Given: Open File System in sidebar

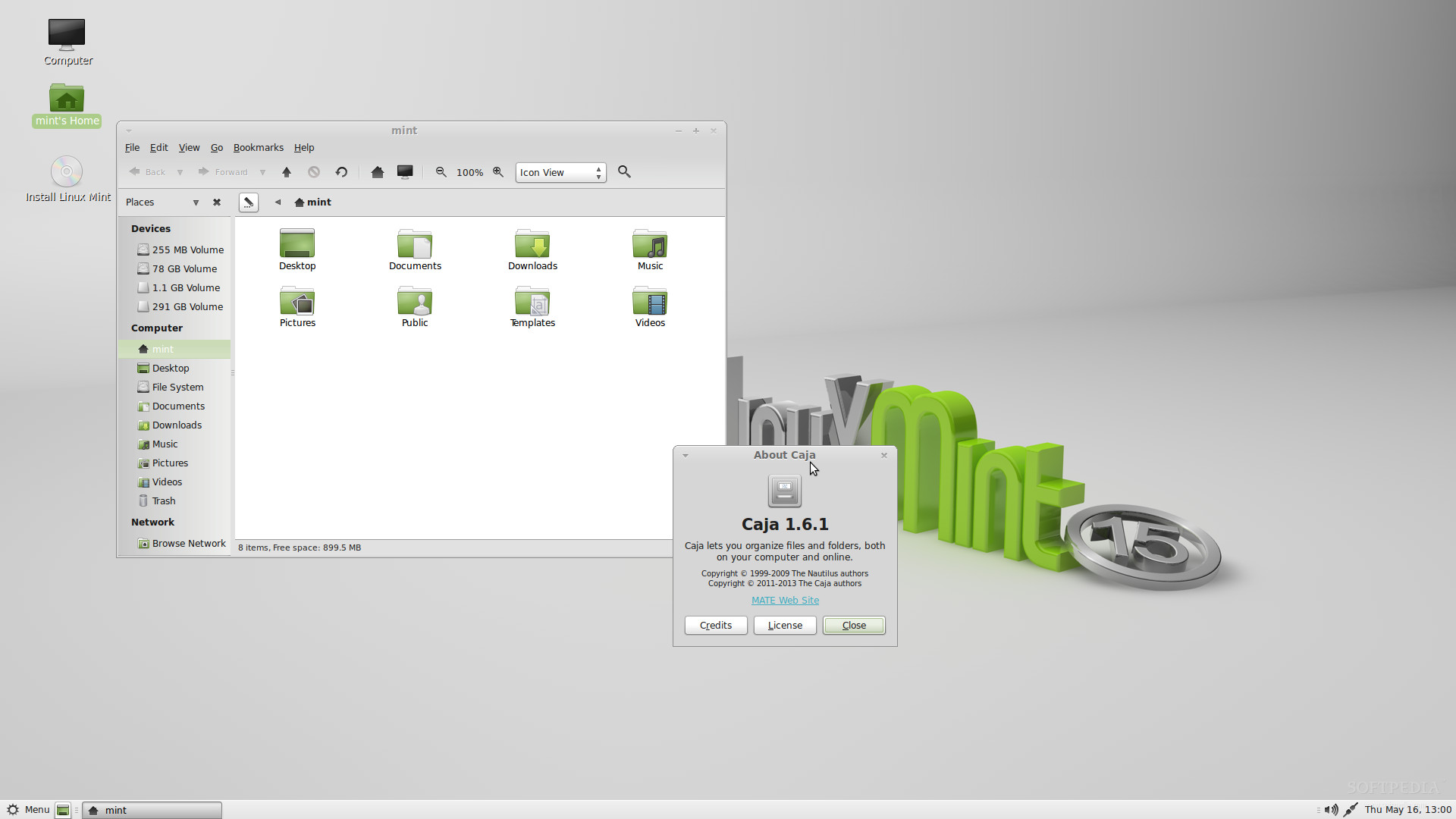Looking at the screenshot, I should pyautogui.click(x=174, y=387).
